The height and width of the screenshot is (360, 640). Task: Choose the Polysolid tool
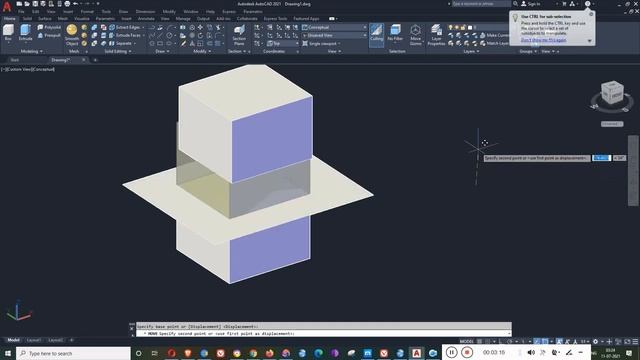click(x=49, y=27)
